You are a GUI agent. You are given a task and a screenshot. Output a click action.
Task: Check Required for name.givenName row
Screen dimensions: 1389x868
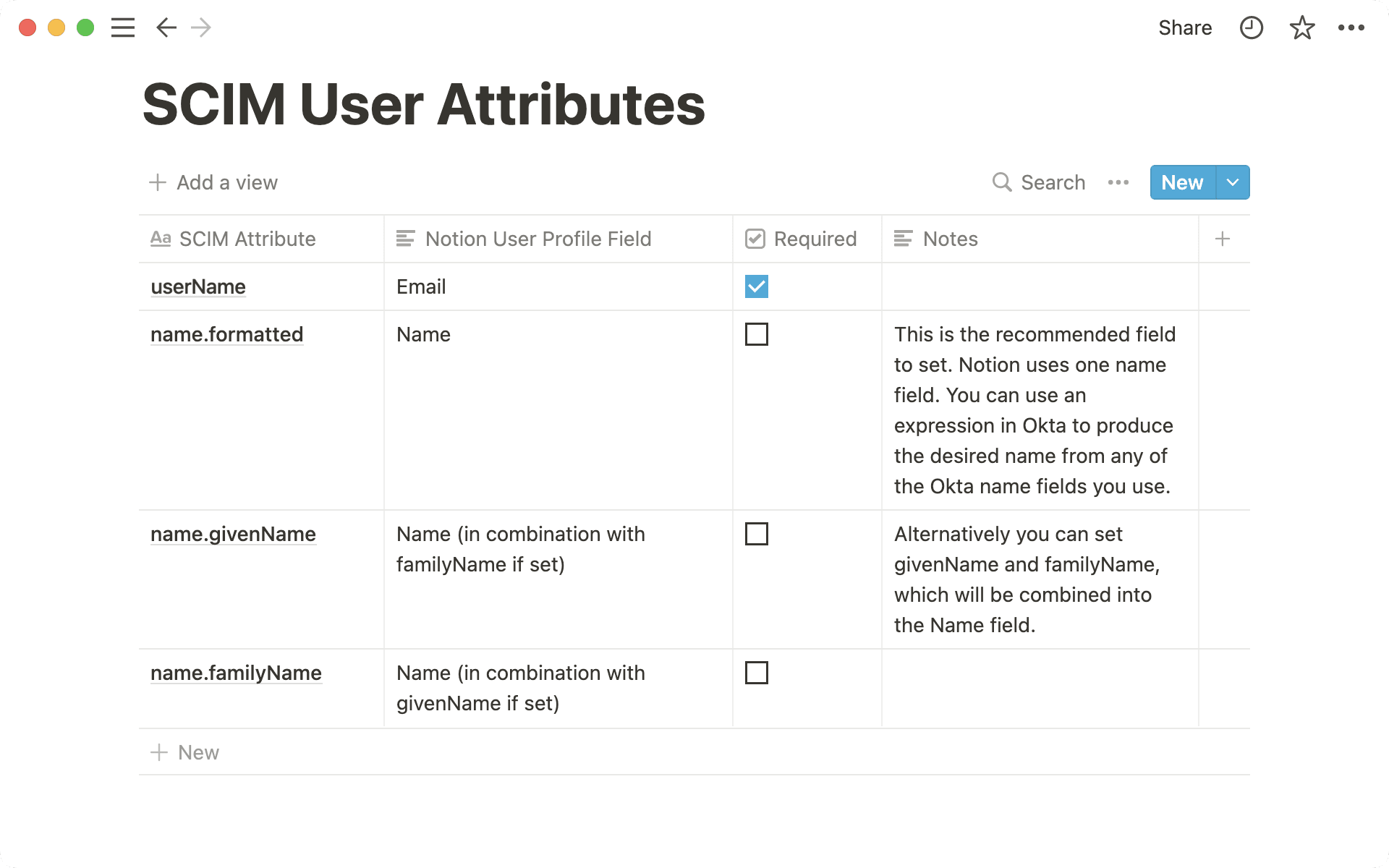pos(756,534)
